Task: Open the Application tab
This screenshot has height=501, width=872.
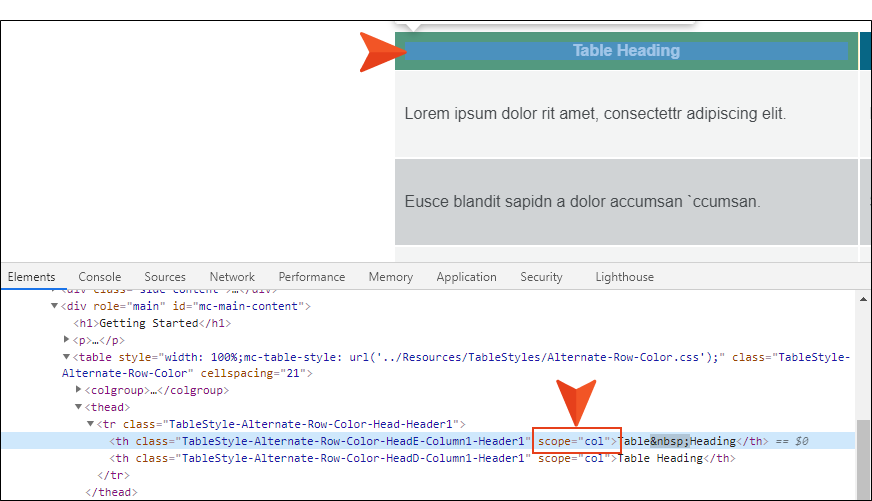Action: tap(466, 277)
